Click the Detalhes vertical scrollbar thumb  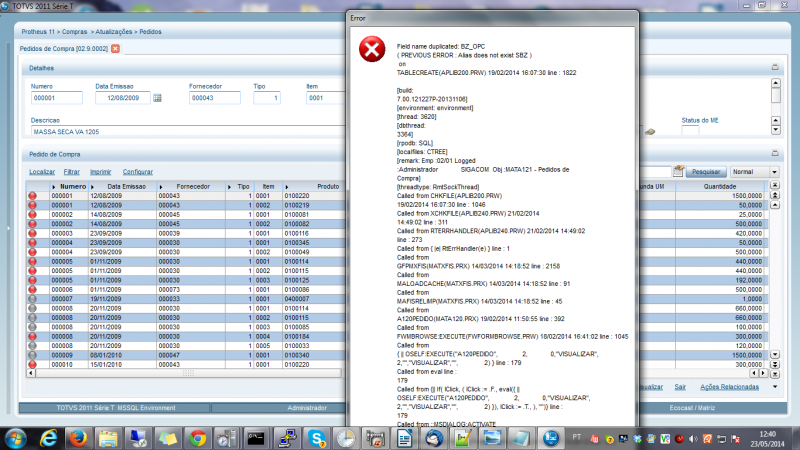[776, 95]
